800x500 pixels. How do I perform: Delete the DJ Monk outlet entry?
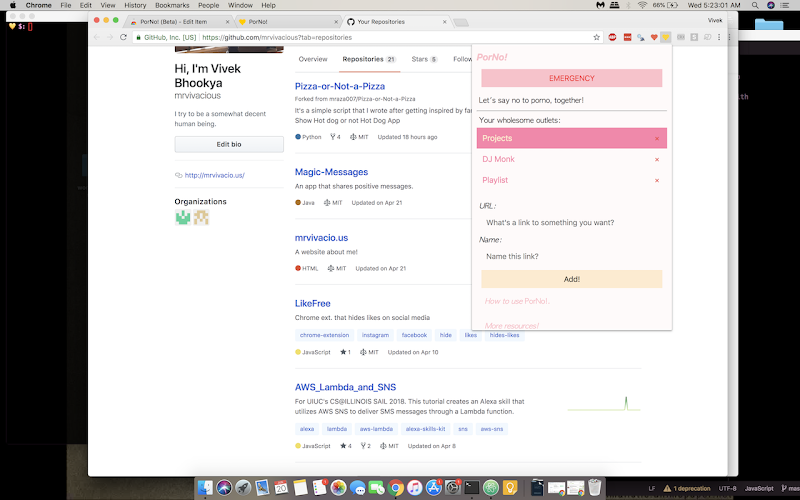coord(657,160)
